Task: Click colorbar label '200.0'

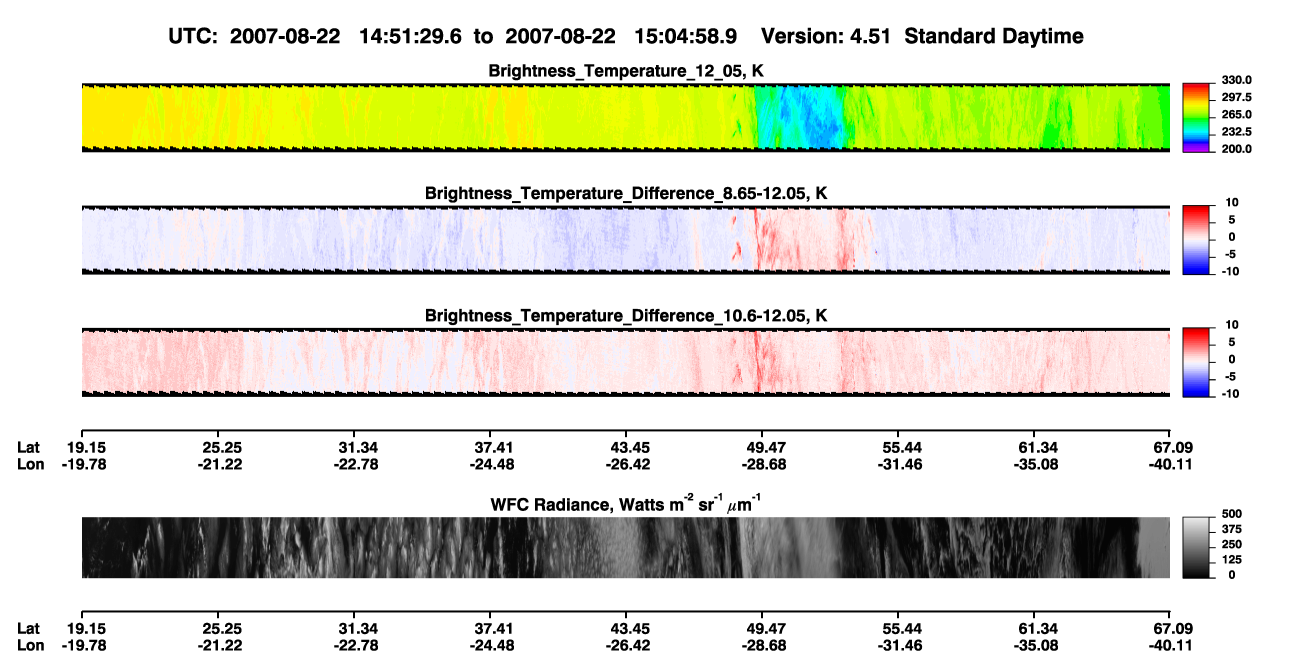Action: click(x=1235, y=149)
